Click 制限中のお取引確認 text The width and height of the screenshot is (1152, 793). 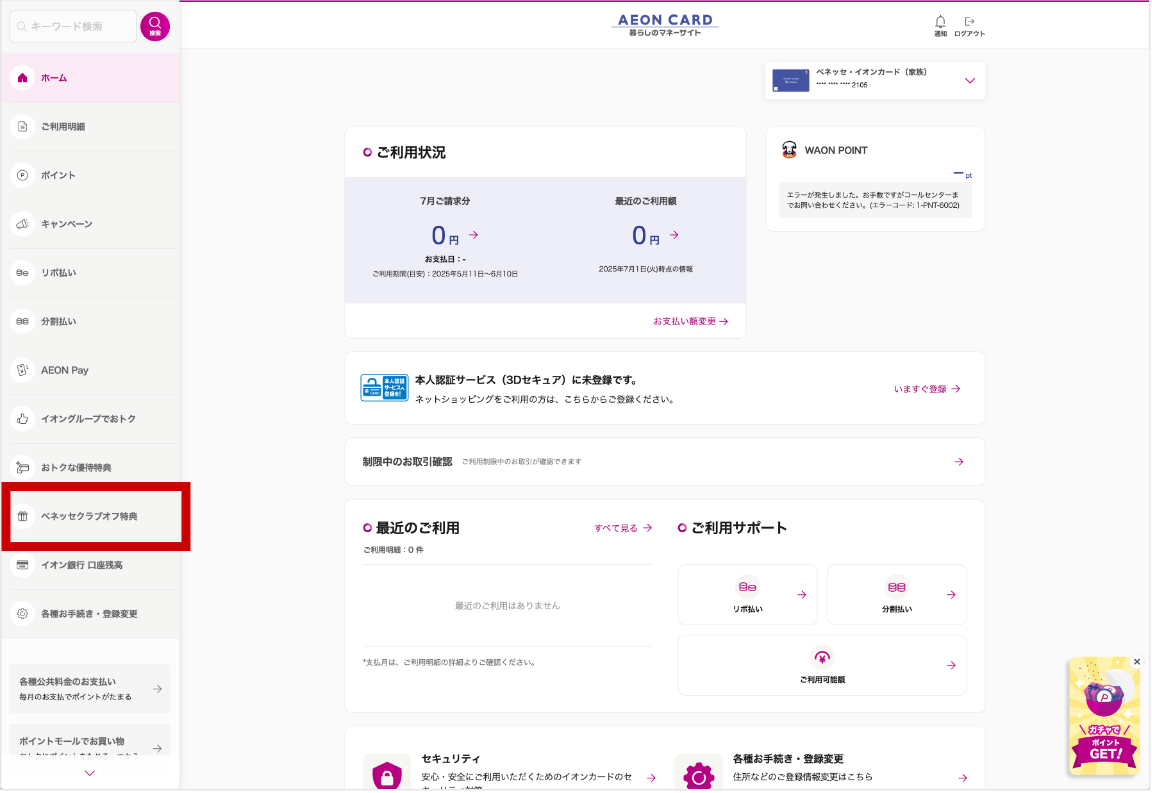coord(407,462)
